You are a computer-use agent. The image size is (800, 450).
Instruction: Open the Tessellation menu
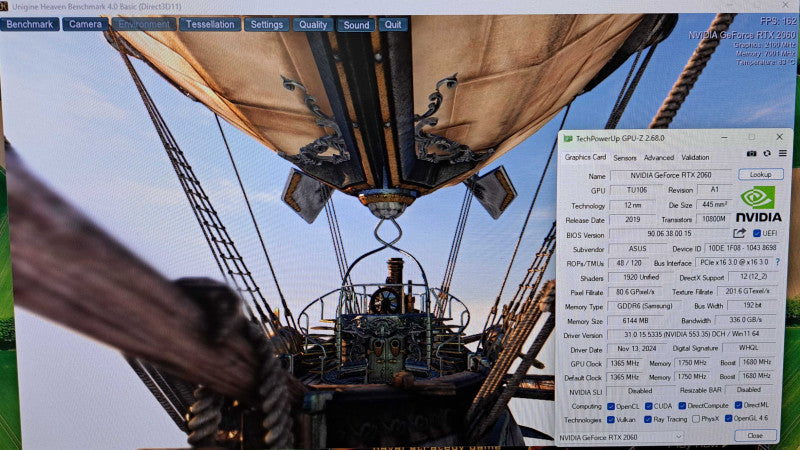(x=210, y=24)
